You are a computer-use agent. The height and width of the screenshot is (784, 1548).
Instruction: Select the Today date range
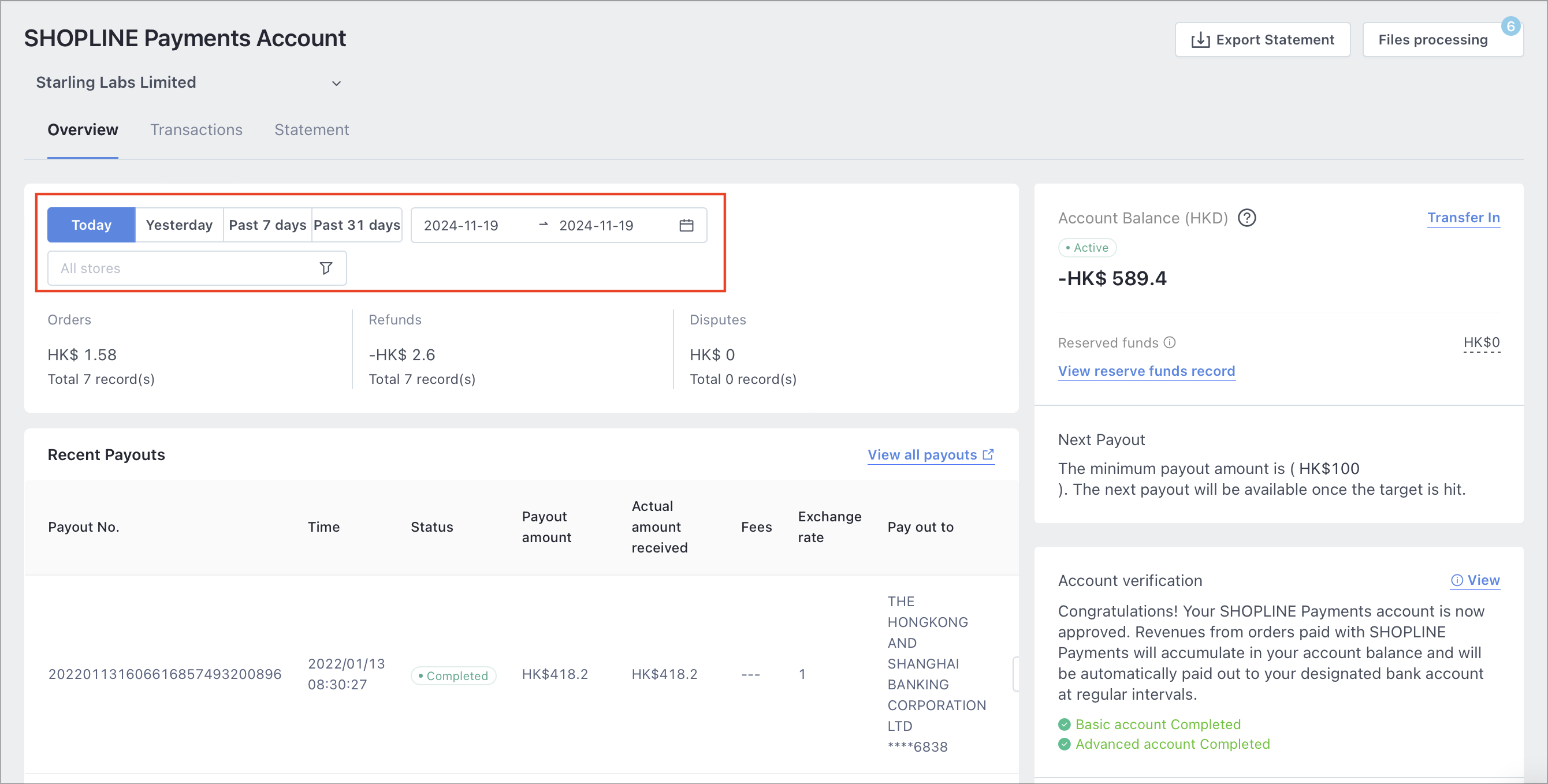[91, 225]
